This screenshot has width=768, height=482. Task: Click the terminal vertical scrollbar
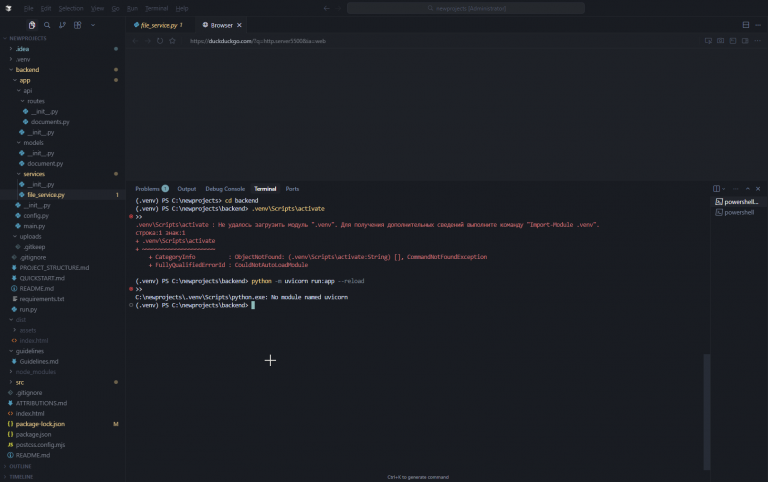(x=707, y=411)
